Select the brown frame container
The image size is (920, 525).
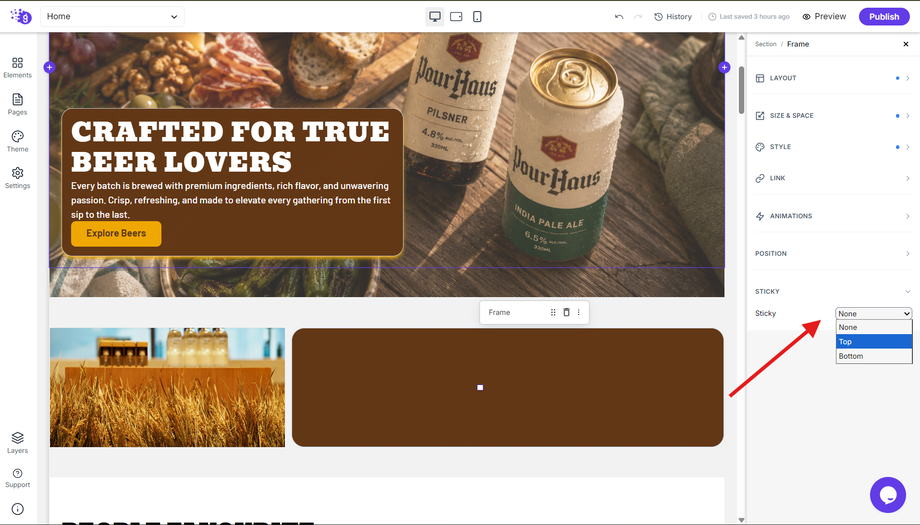(508, 387)
